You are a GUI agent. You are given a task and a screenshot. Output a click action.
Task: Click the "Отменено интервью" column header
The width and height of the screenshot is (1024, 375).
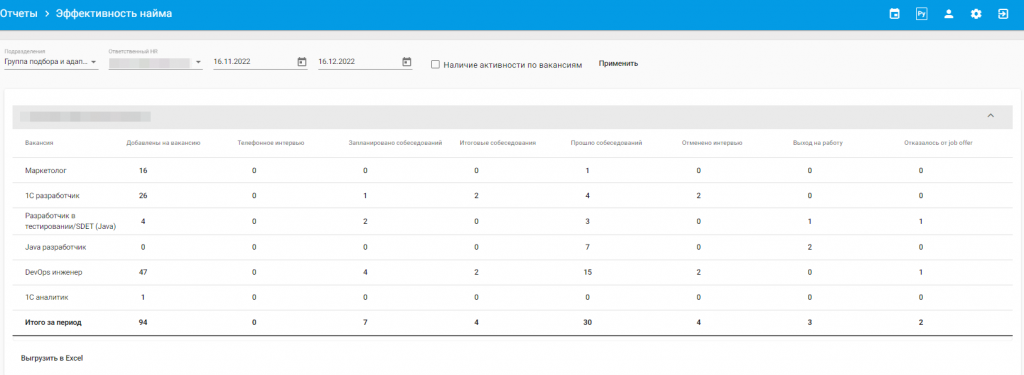click(711, 142)
